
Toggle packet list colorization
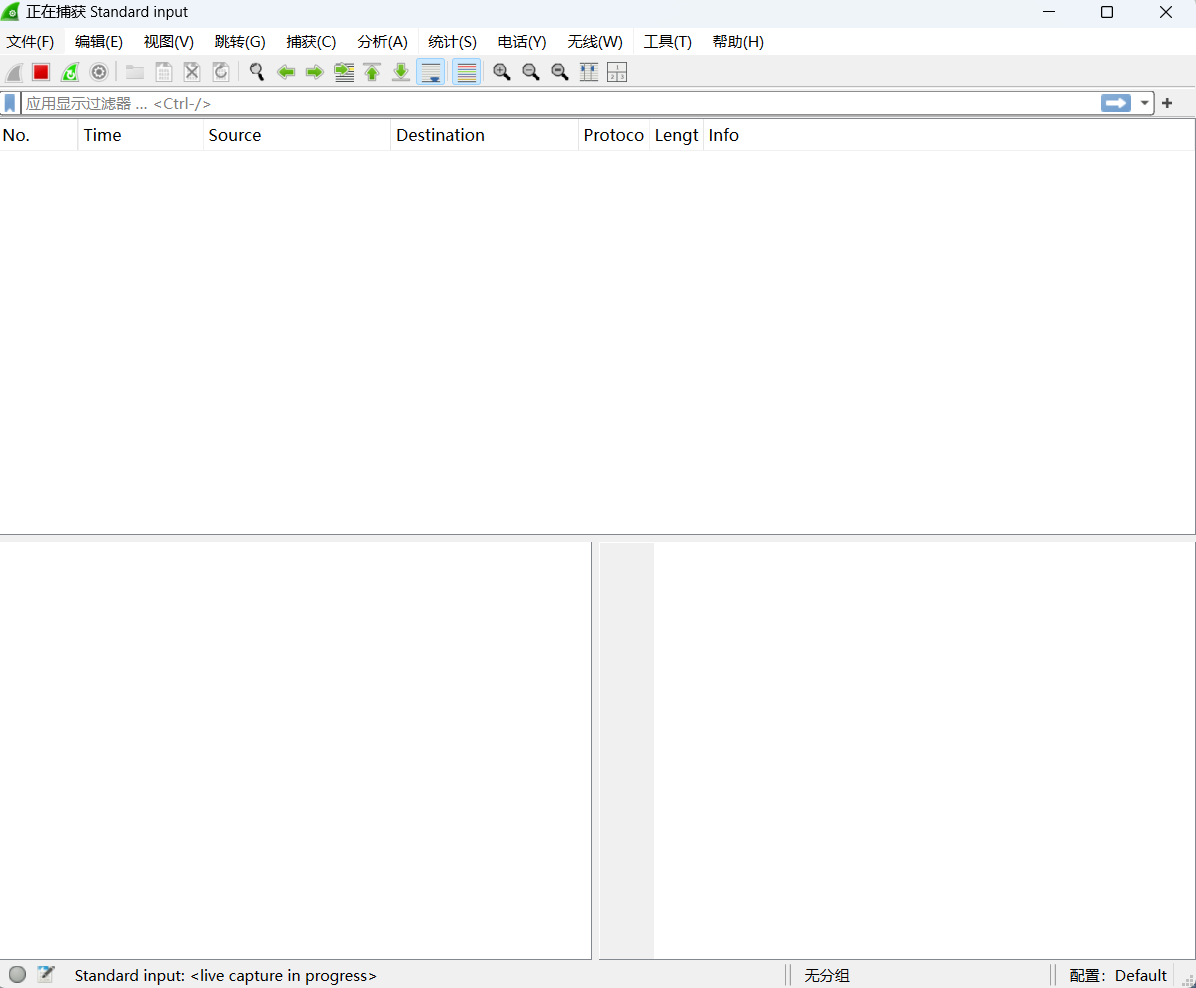point(466,72)
